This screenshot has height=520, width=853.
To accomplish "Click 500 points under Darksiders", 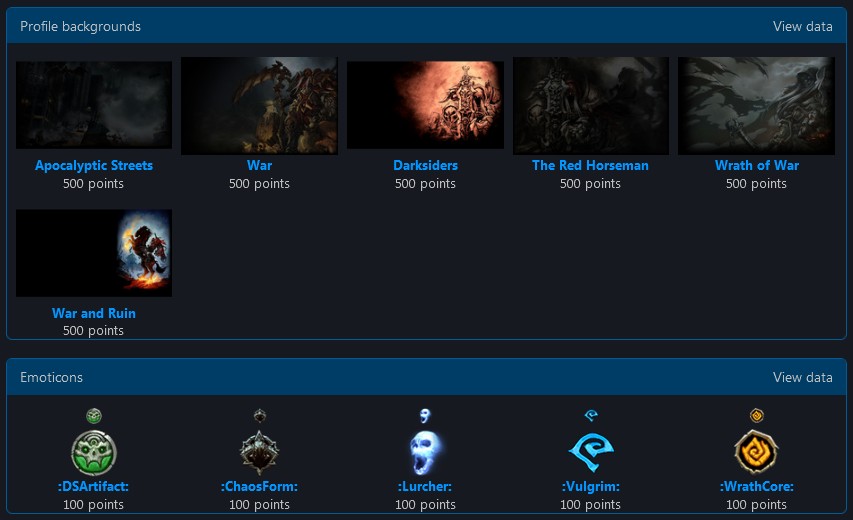I will click(x=425, y=184).
